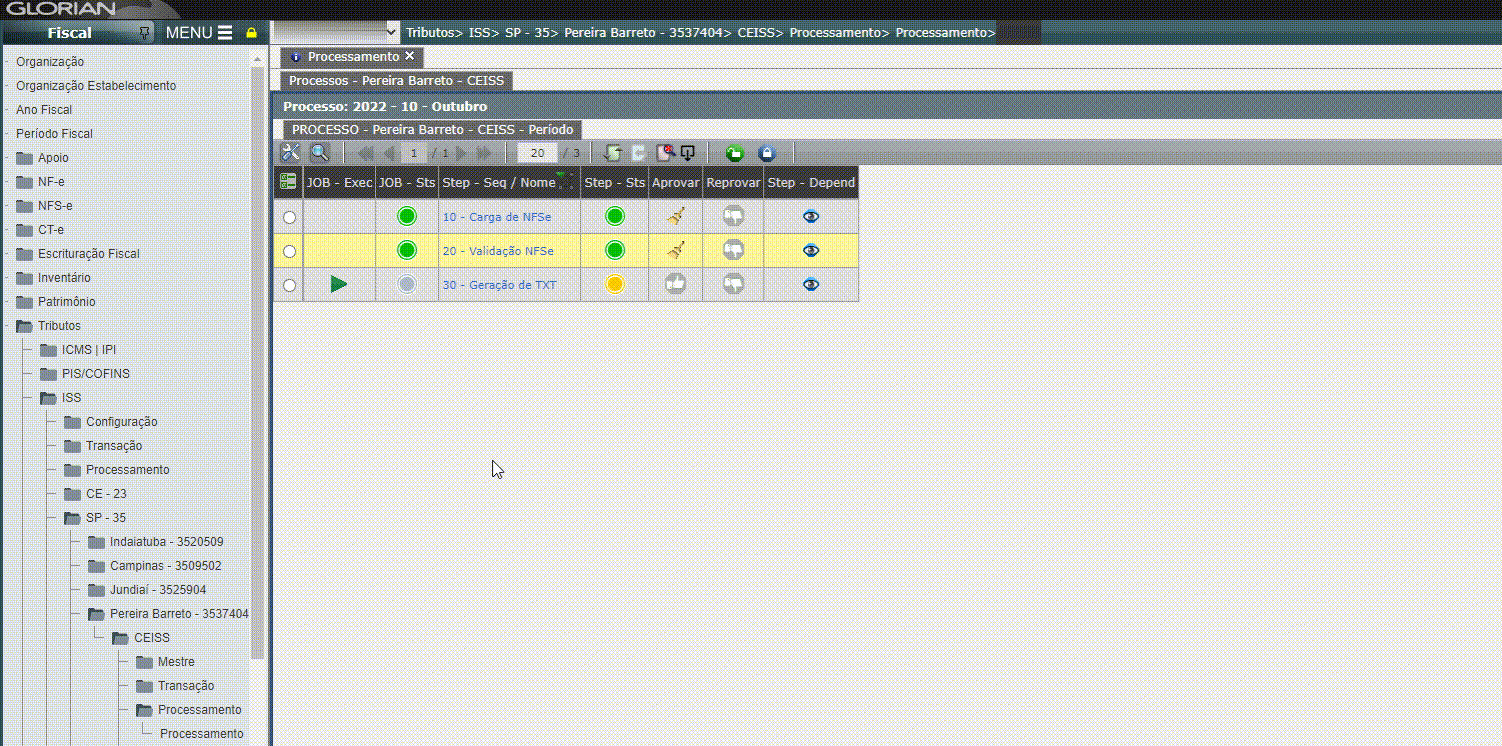Image resolution: width=1502 pixels, height=746 pixels.
Task: Click the broom icon for 10 - Carga de NFSe
Action: click(x=676, y=217)
